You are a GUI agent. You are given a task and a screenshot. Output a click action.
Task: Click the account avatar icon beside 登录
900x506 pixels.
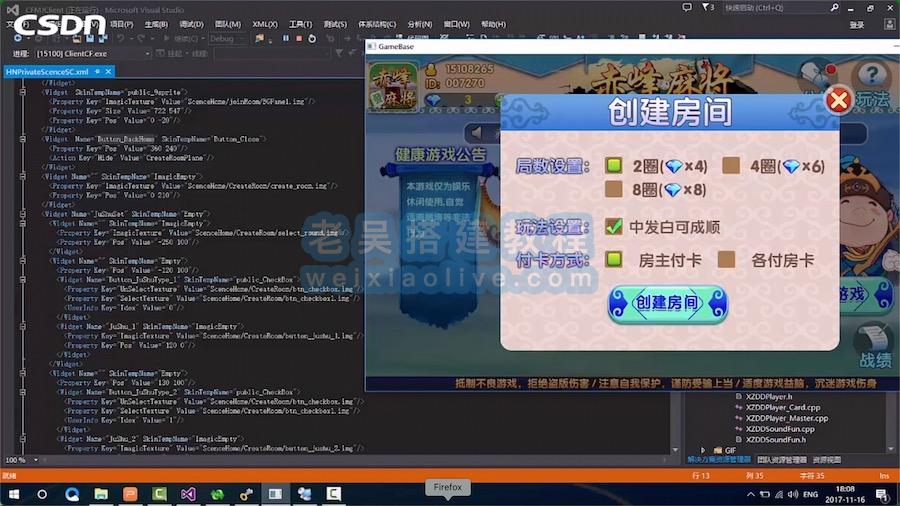tap(889, 24)
